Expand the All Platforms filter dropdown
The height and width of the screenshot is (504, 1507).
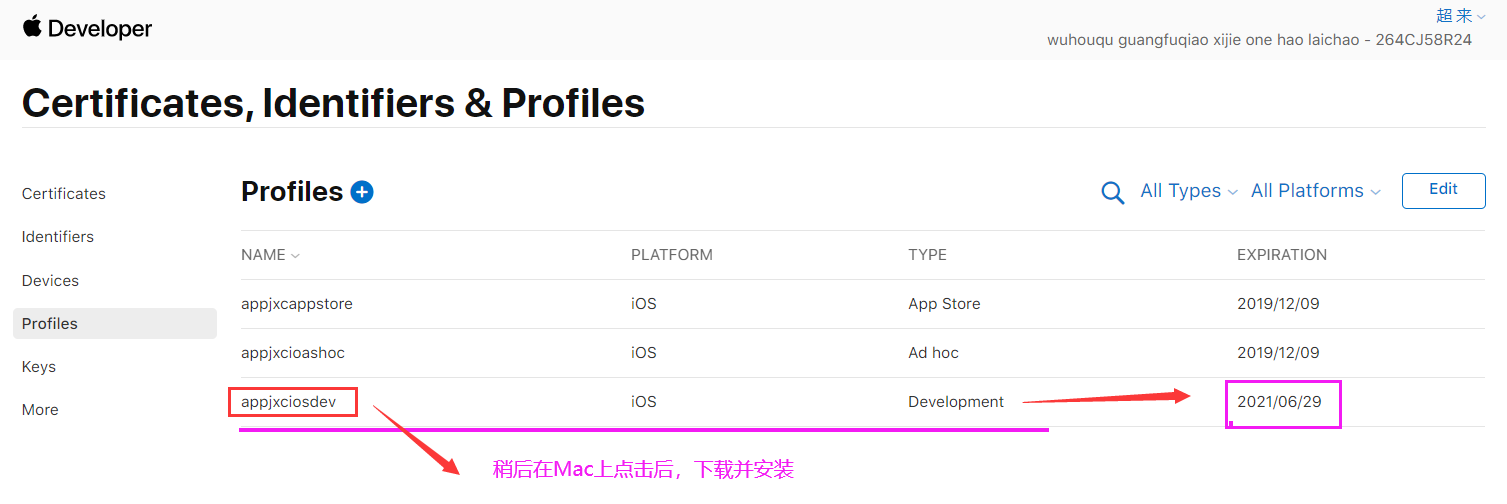1315,191
